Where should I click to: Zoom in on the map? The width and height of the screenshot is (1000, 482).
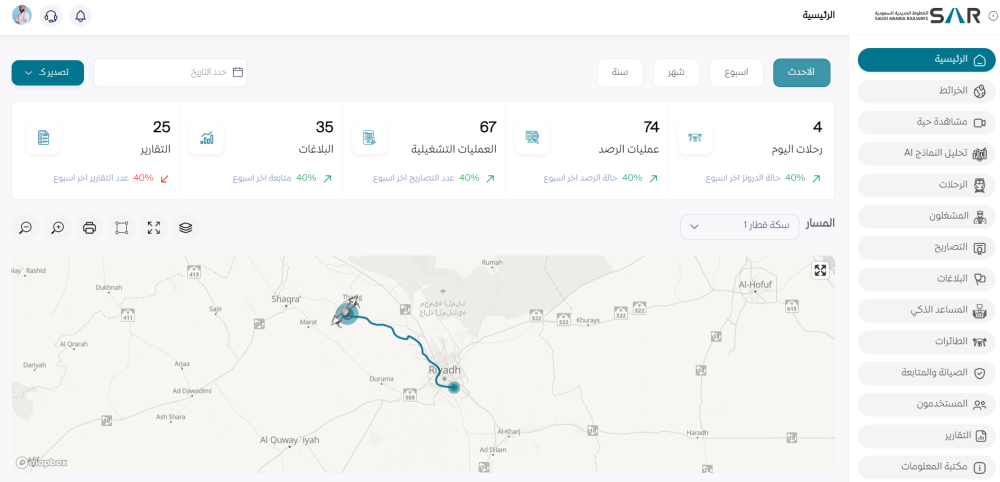click(x=58, y=228)
